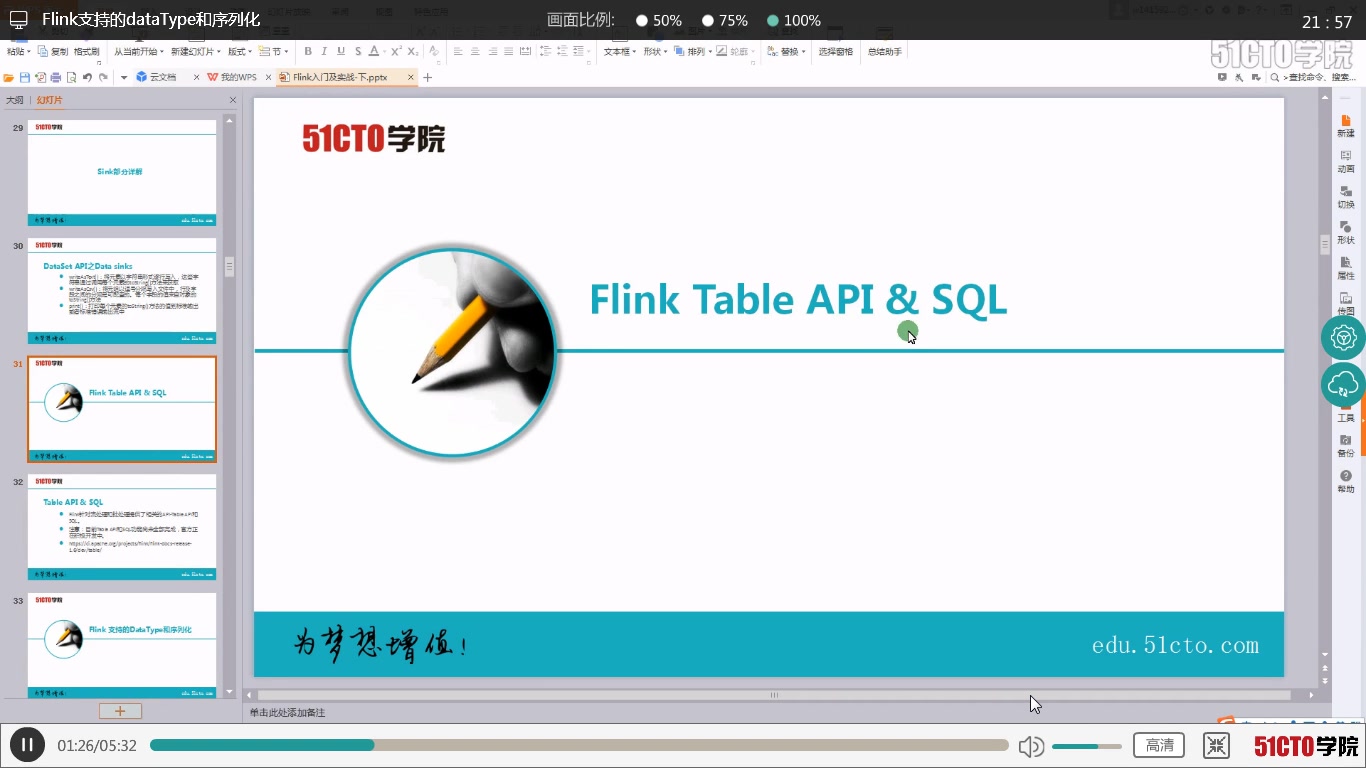Open the 备份 backup sidebar icon

click(1346, 446)
